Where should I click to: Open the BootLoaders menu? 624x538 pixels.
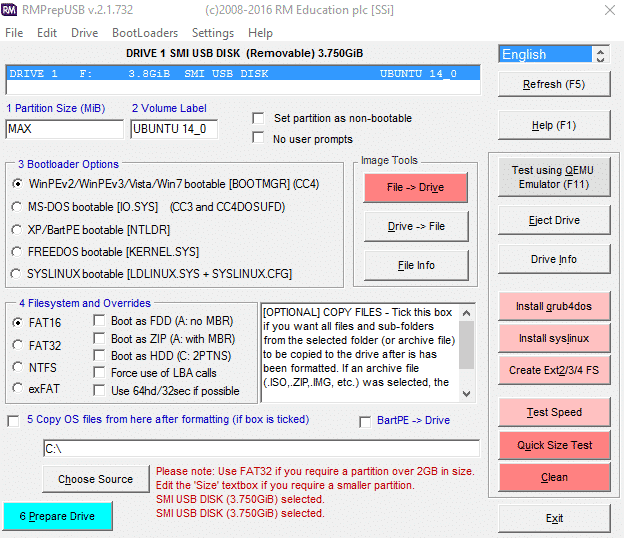(144, 33)
